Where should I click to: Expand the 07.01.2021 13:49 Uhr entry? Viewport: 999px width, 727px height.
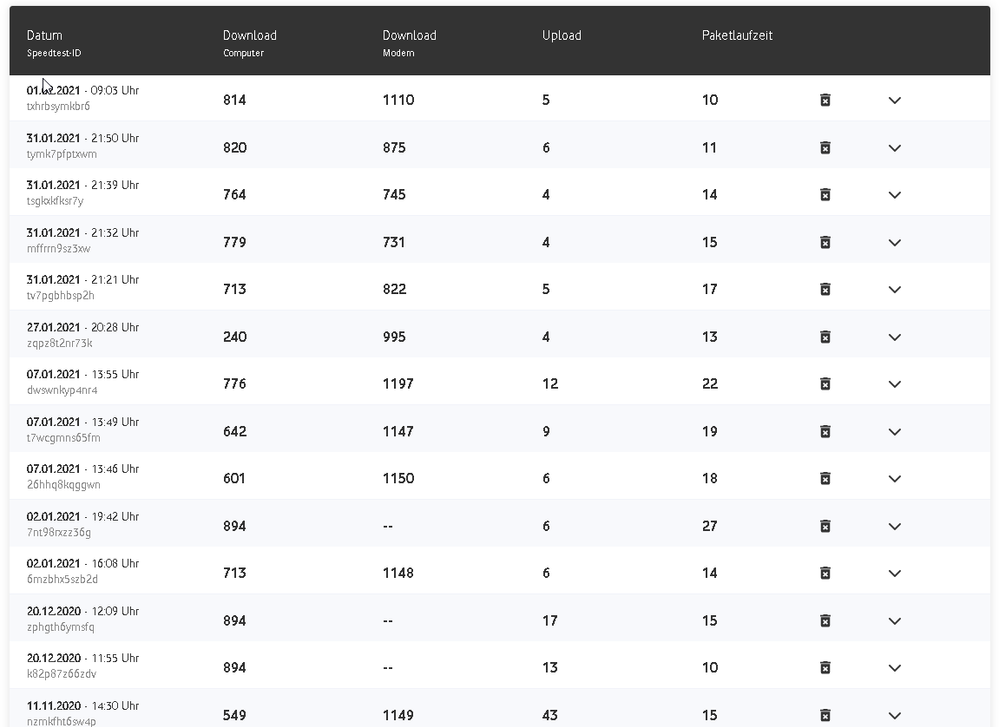(x=894, y=432)
